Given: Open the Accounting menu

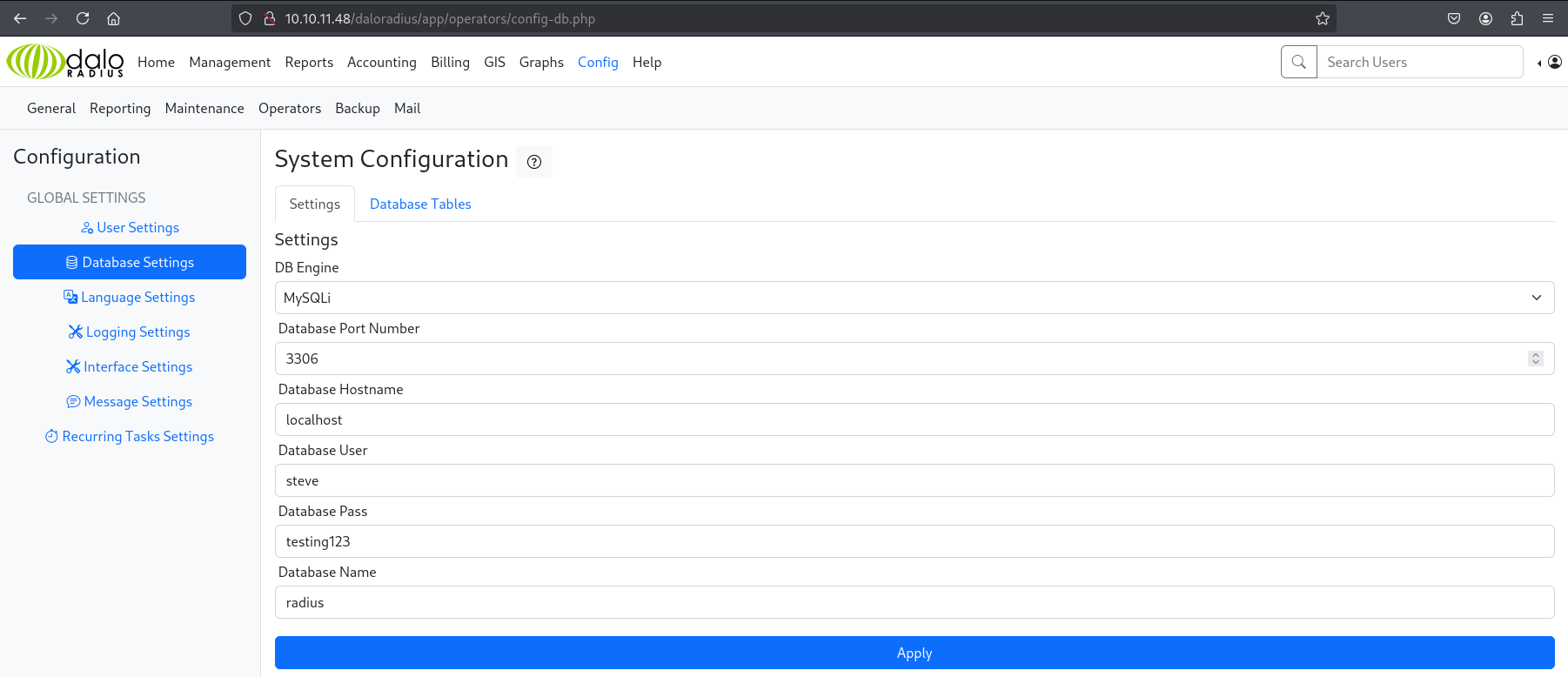Looking at the screenshot, I should (x=381, y=62).
